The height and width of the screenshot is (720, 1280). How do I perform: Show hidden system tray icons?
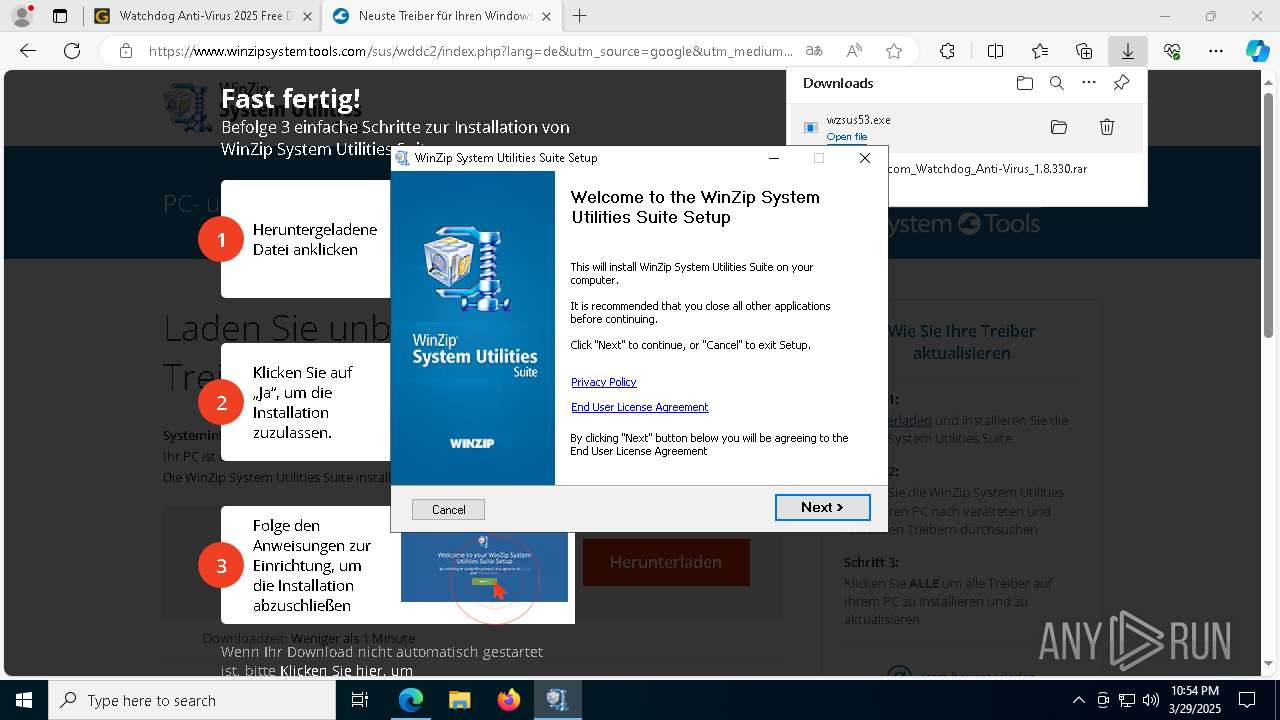[x=1078, y=700]
